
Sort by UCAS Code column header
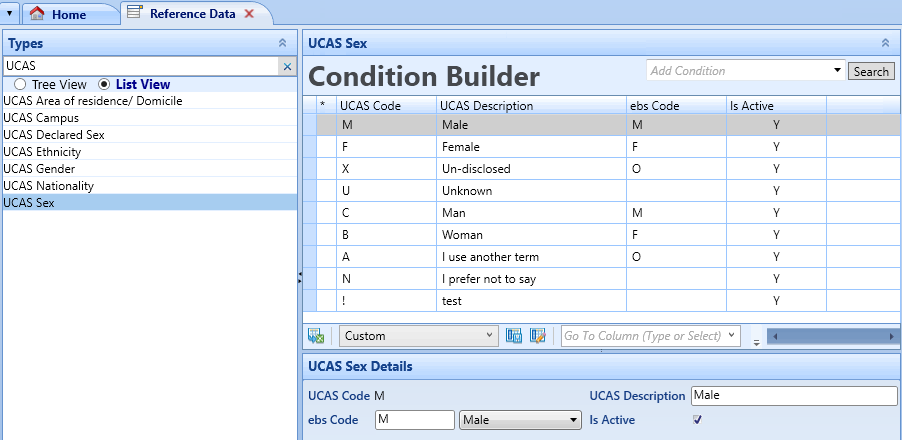(x=386, y=106)
